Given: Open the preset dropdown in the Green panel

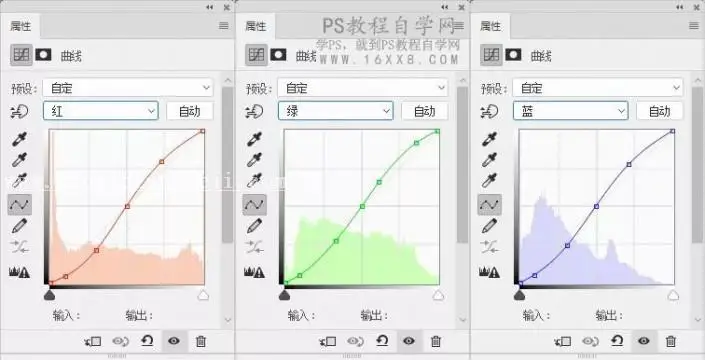Looking at the screenshot, I should (x=362, y=88).
